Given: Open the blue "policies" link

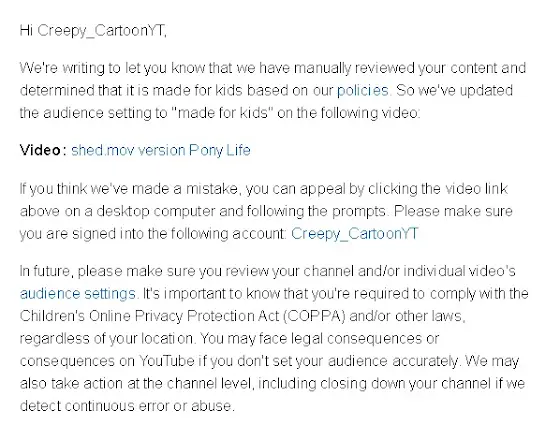Looking at the screenshot, I should 362,91.
